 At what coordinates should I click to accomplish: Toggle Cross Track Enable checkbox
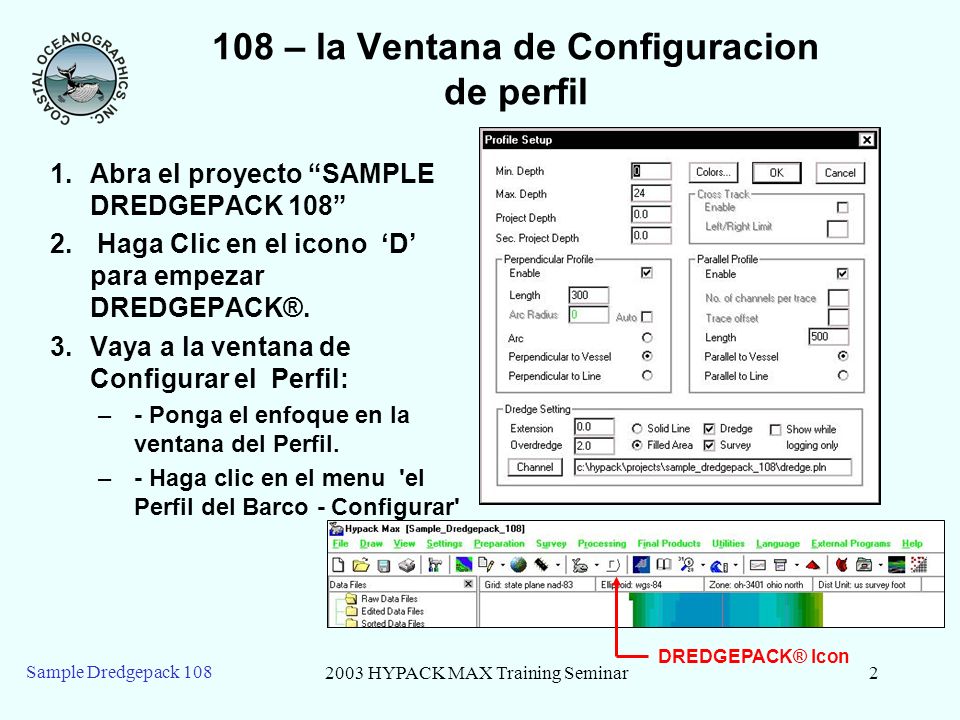pos(842,208)
